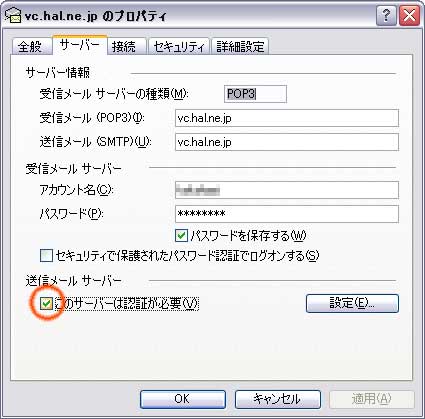The height and width of the screenshot is (419, 425).
Task: Toggle このサーバーは認証が必要 checkbox
Action: (x=46, y=303)
